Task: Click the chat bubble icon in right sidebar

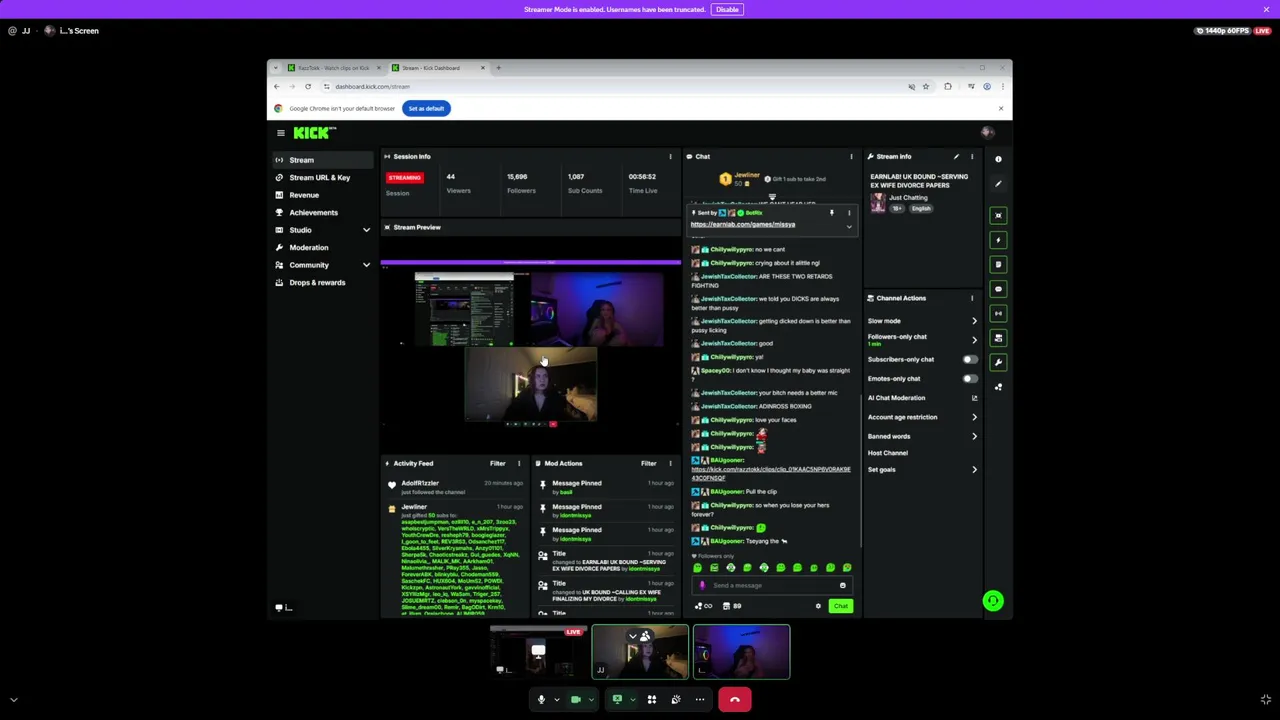Action: coord(998,289)
